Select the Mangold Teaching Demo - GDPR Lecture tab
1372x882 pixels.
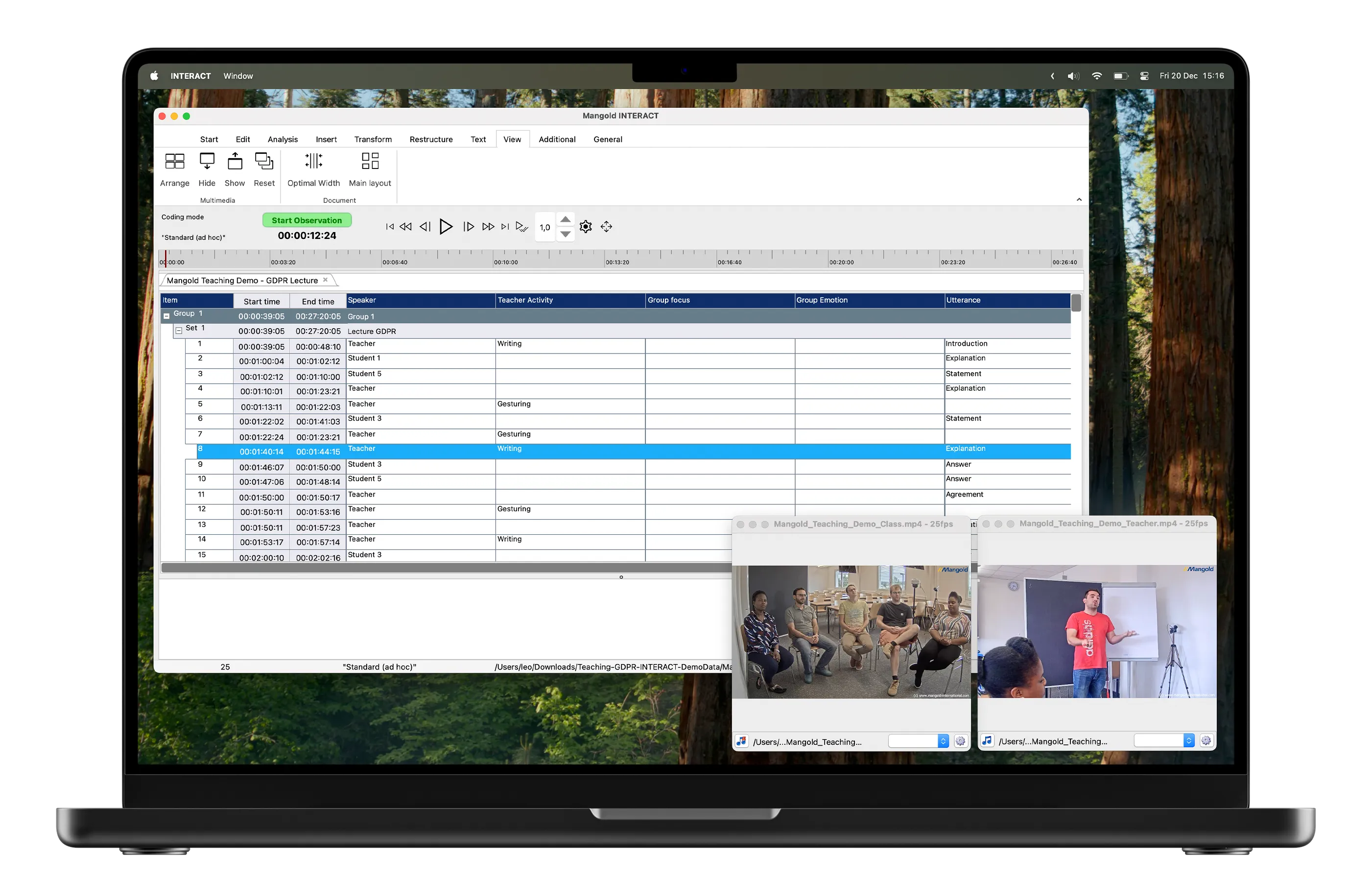click(x=242, y=281)
